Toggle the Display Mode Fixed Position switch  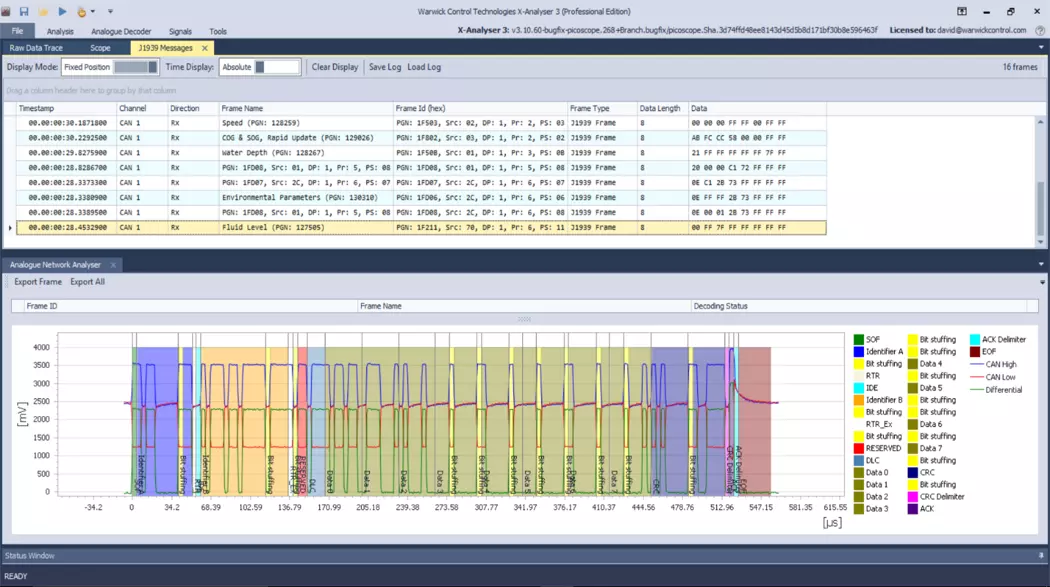(x=135, y=67)
